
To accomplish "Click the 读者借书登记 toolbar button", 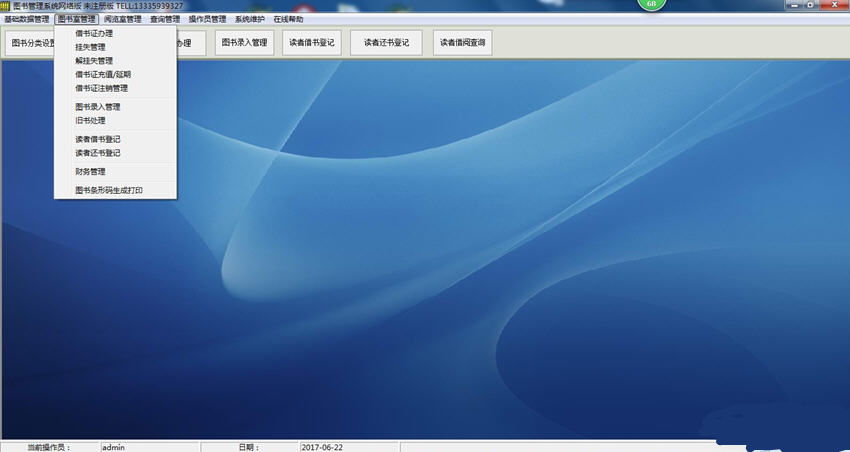I will [x=312, y=43].
